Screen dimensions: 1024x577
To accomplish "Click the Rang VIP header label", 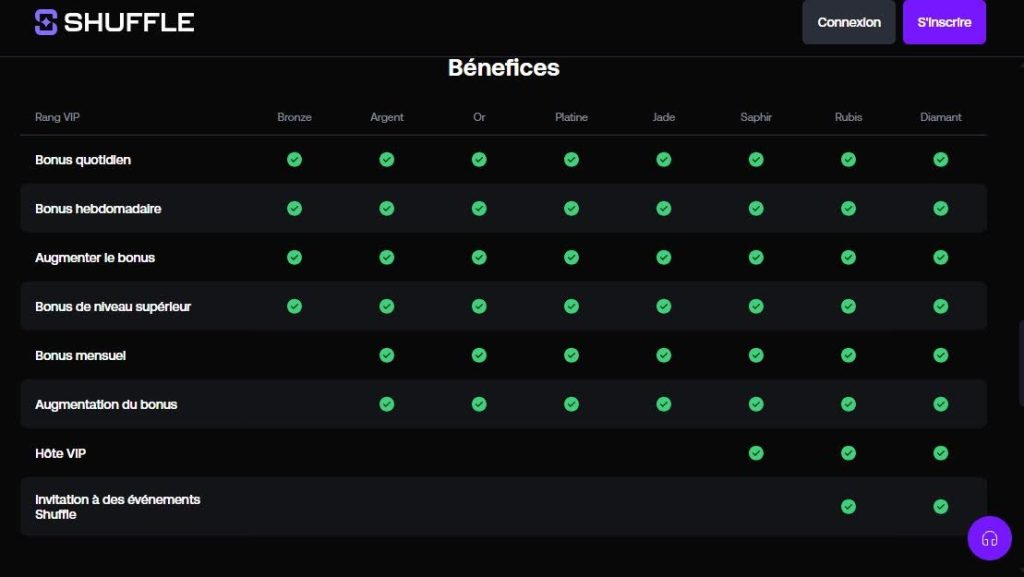I will coord(57,117).
